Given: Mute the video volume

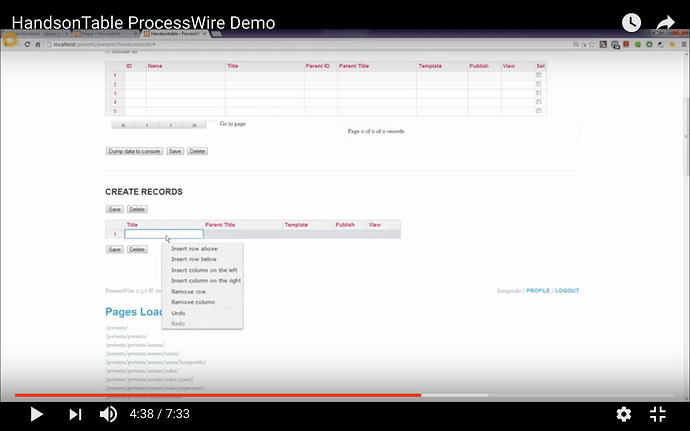Looking at the screenshot, I should tap(108, 414).
